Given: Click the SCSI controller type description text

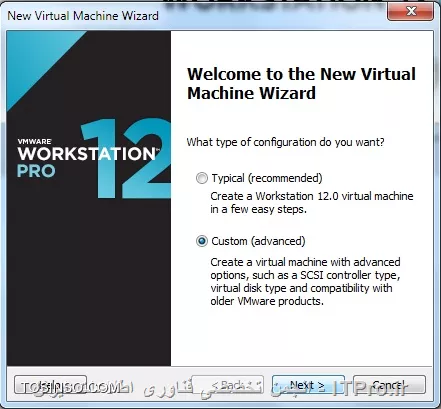Looking at the screenshot, I should (x=305, y=281).
